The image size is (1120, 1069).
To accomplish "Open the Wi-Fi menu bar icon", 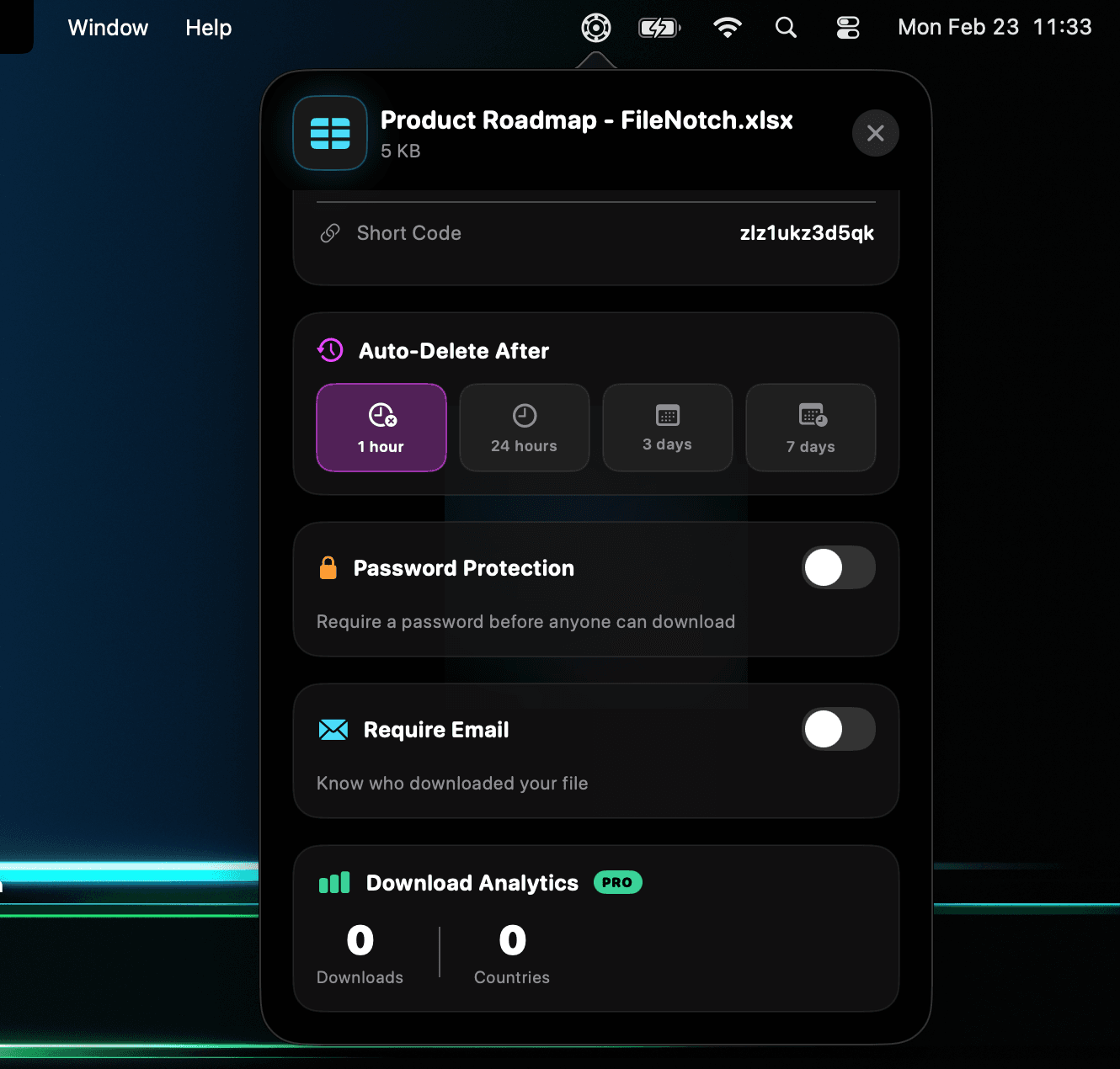I will pos(727,27).
